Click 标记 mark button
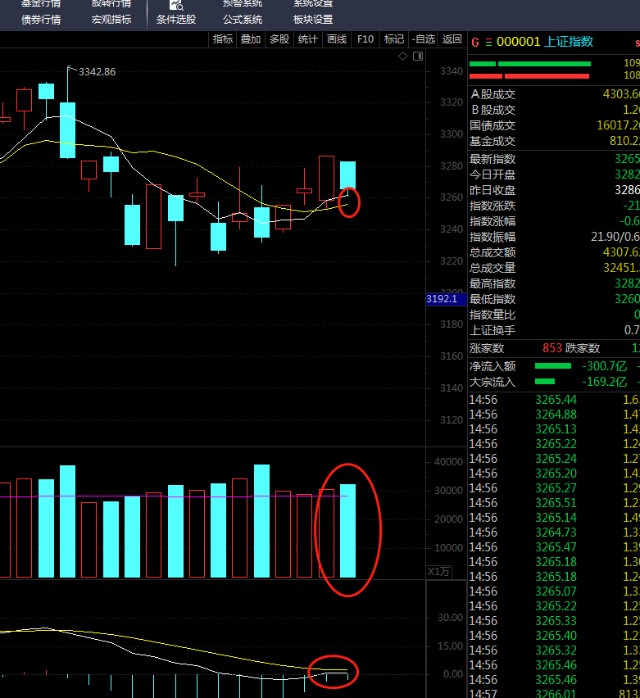Viewport: 640px width, 698px height. click(394, 39)
